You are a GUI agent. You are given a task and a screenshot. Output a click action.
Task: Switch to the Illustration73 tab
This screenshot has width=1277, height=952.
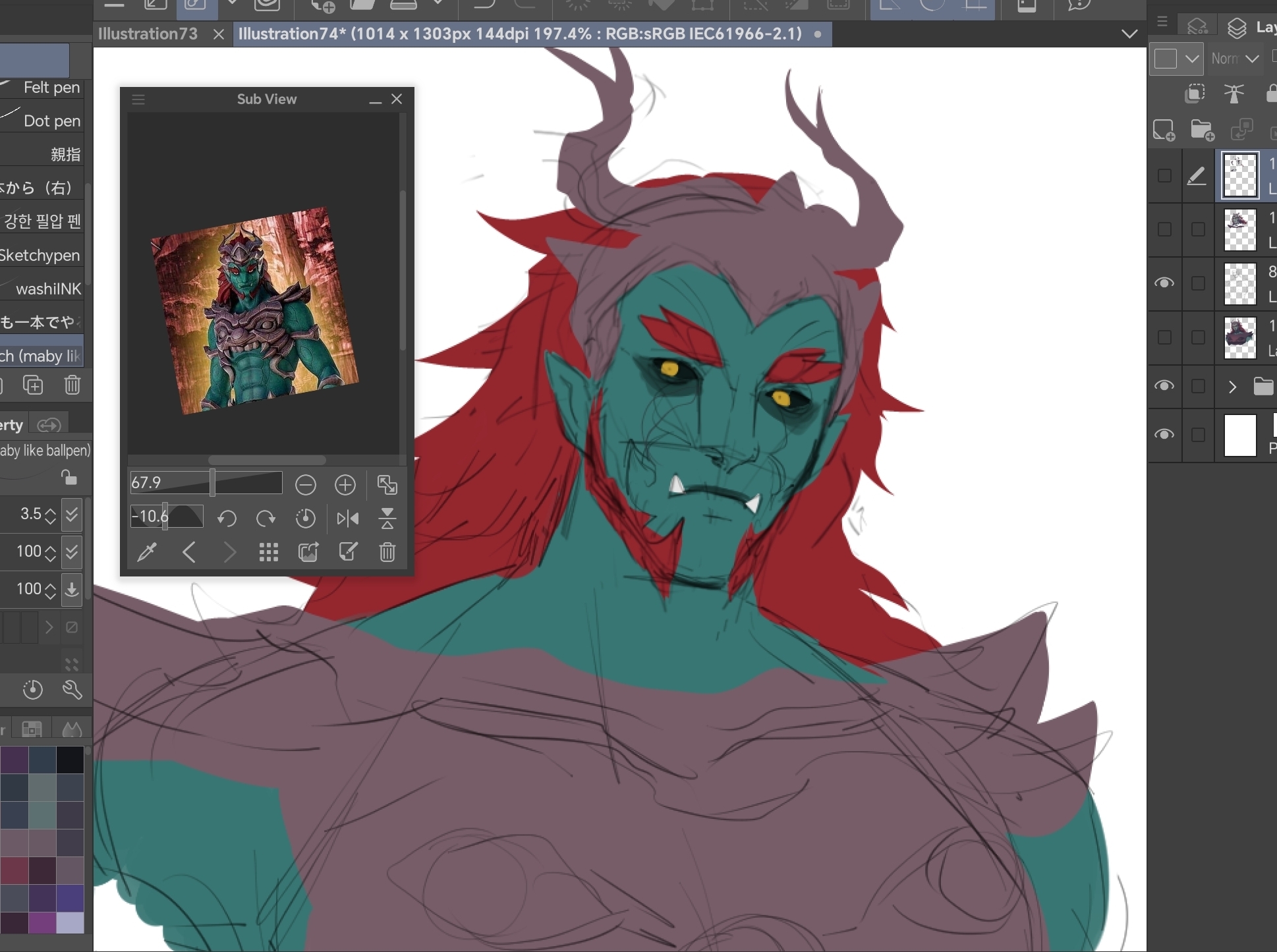tap(148, 34)
